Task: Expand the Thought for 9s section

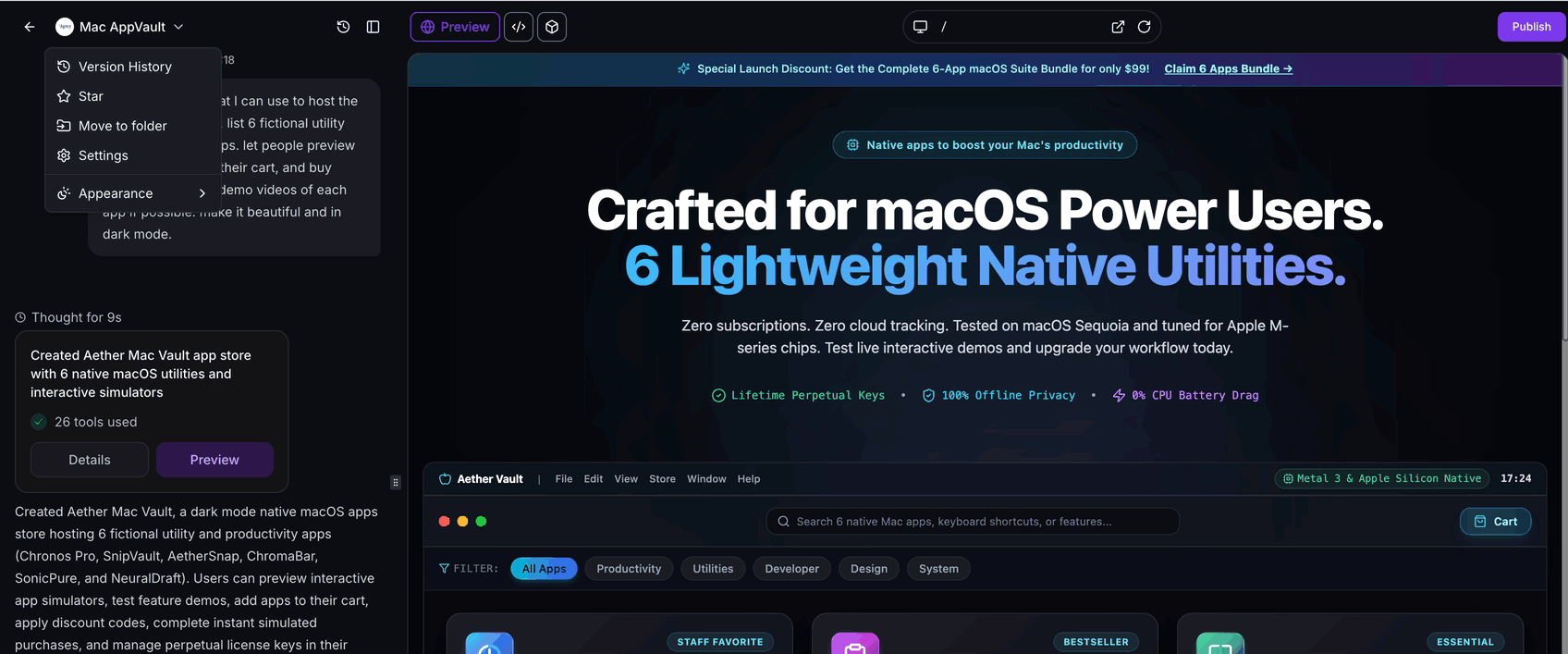Action: click(68, 317)
